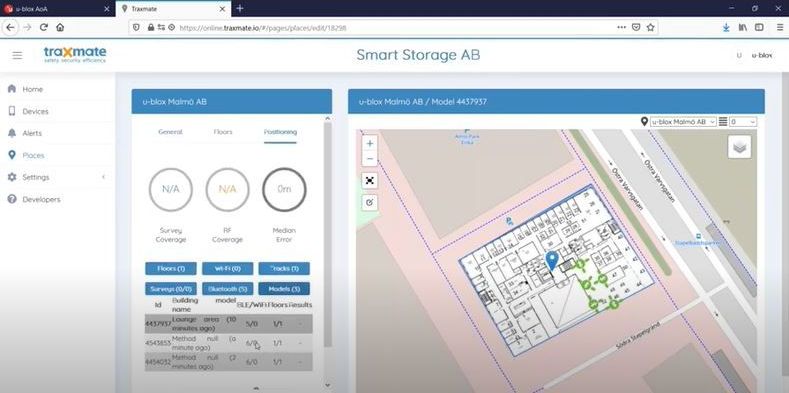Click the Models (3) button
This screenshot has width=789, height=393.
tap(284, 289)
